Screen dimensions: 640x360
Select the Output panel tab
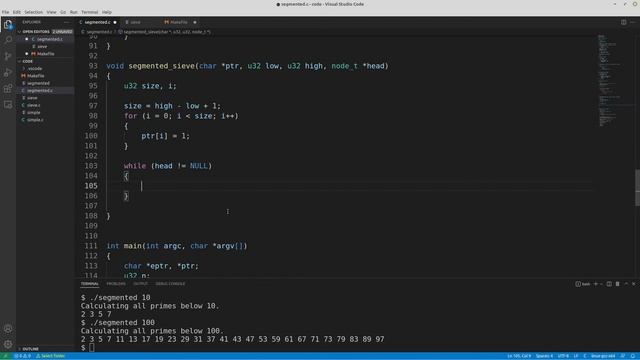coord(140,284)
